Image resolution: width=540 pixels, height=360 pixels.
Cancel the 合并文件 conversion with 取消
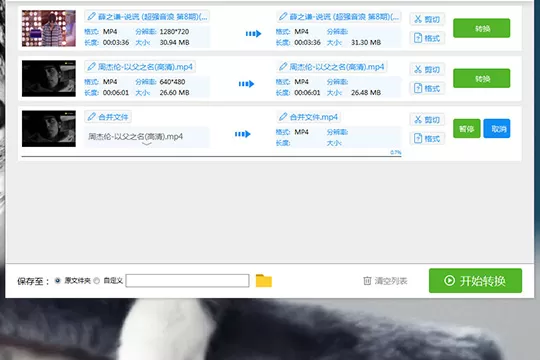(497, 128)
